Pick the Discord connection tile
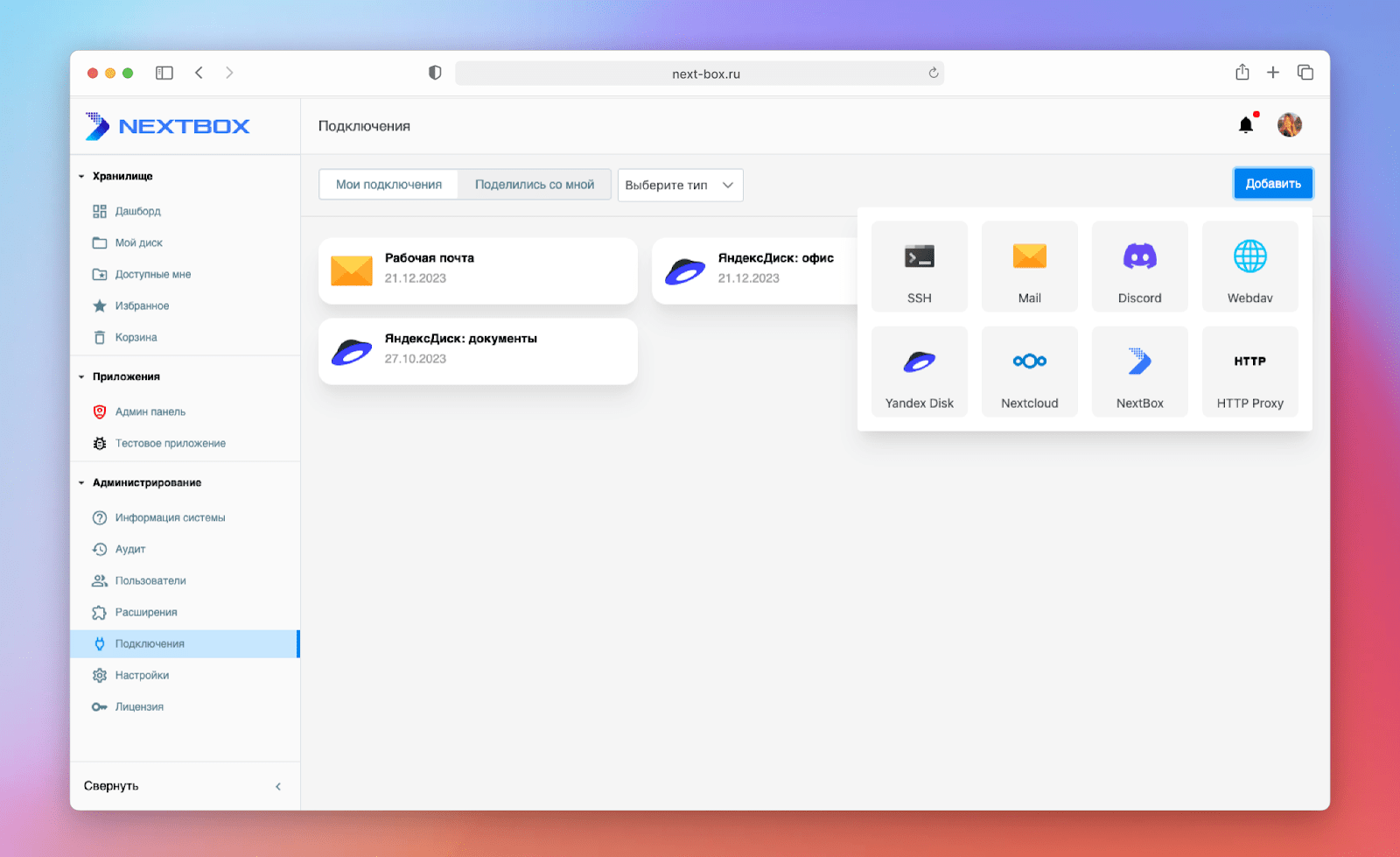The width and height of the screenshot is (1400, 857). (x=1139, y=266)
